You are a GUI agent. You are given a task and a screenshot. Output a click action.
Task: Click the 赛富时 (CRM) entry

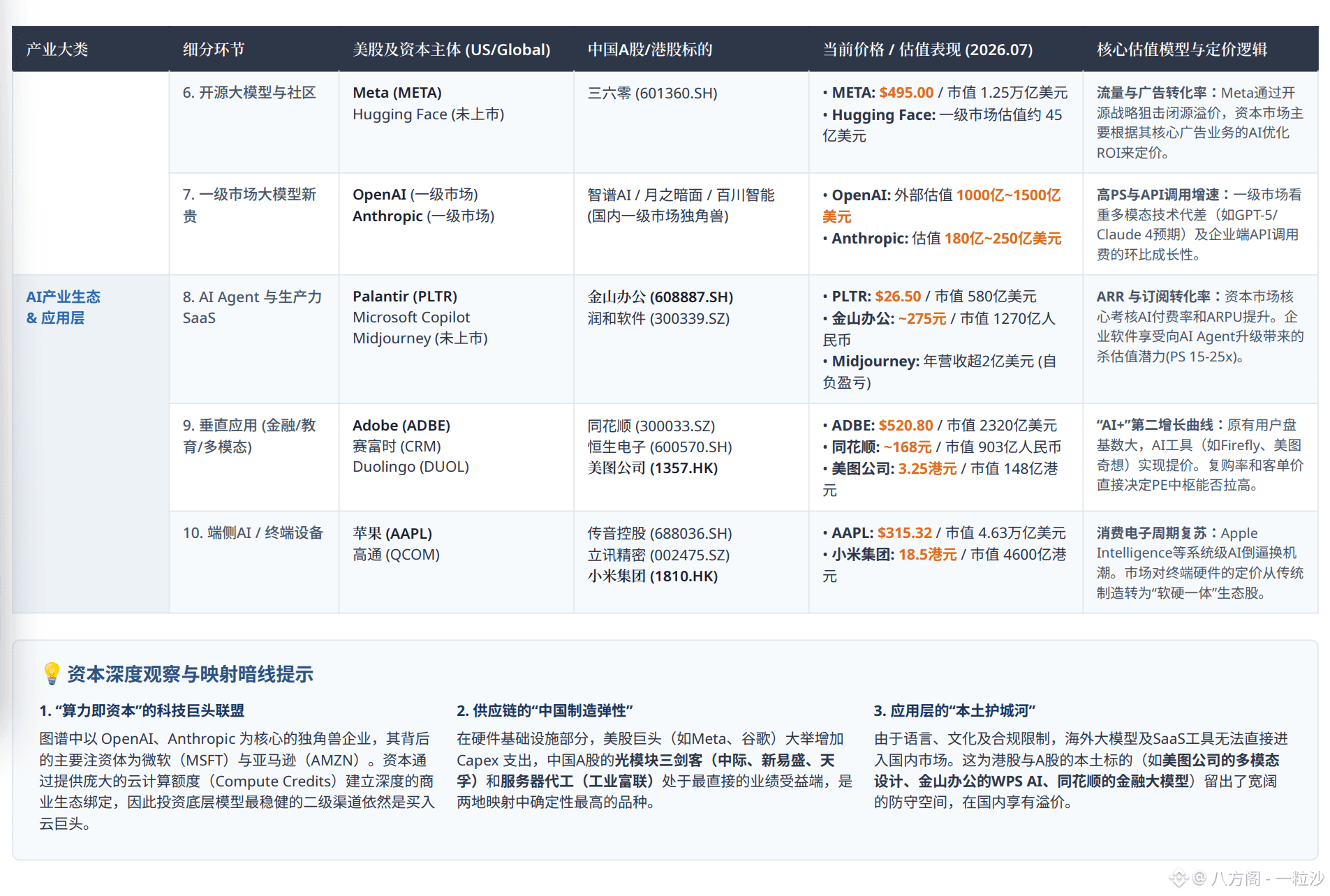click(x=397, y=447)
